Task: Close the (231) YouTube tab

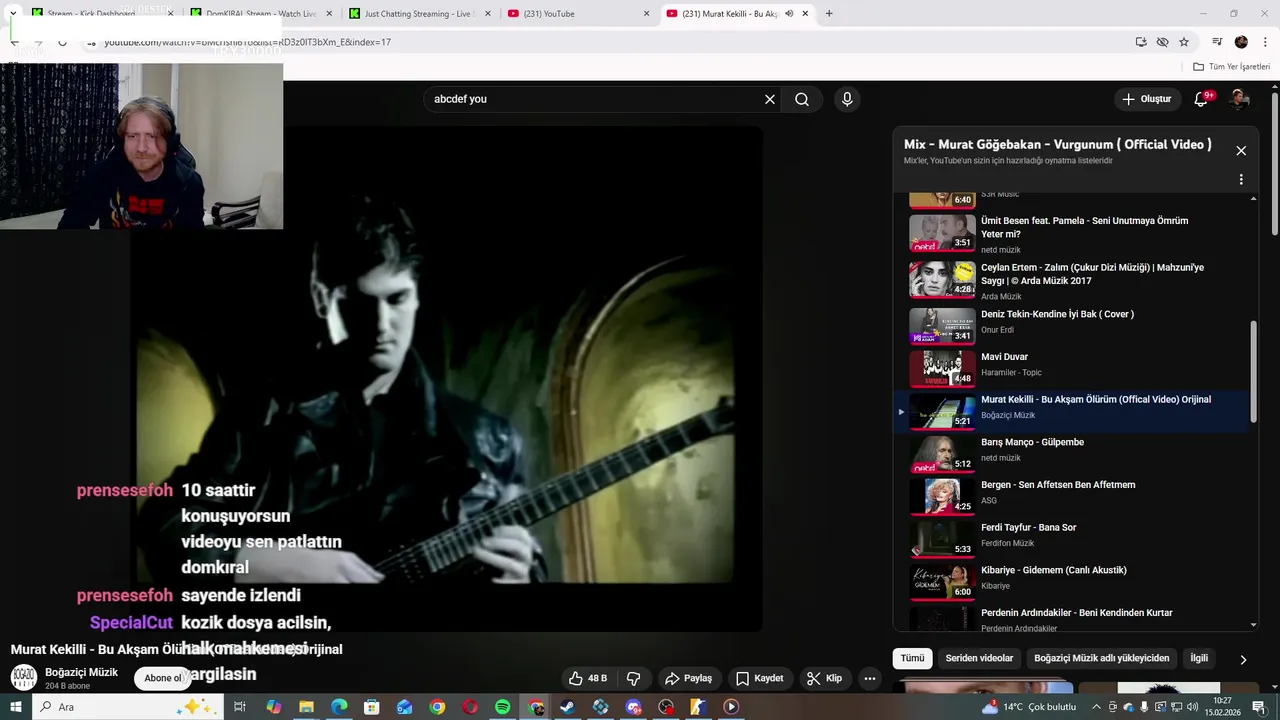Action: [x=646, y=14]
